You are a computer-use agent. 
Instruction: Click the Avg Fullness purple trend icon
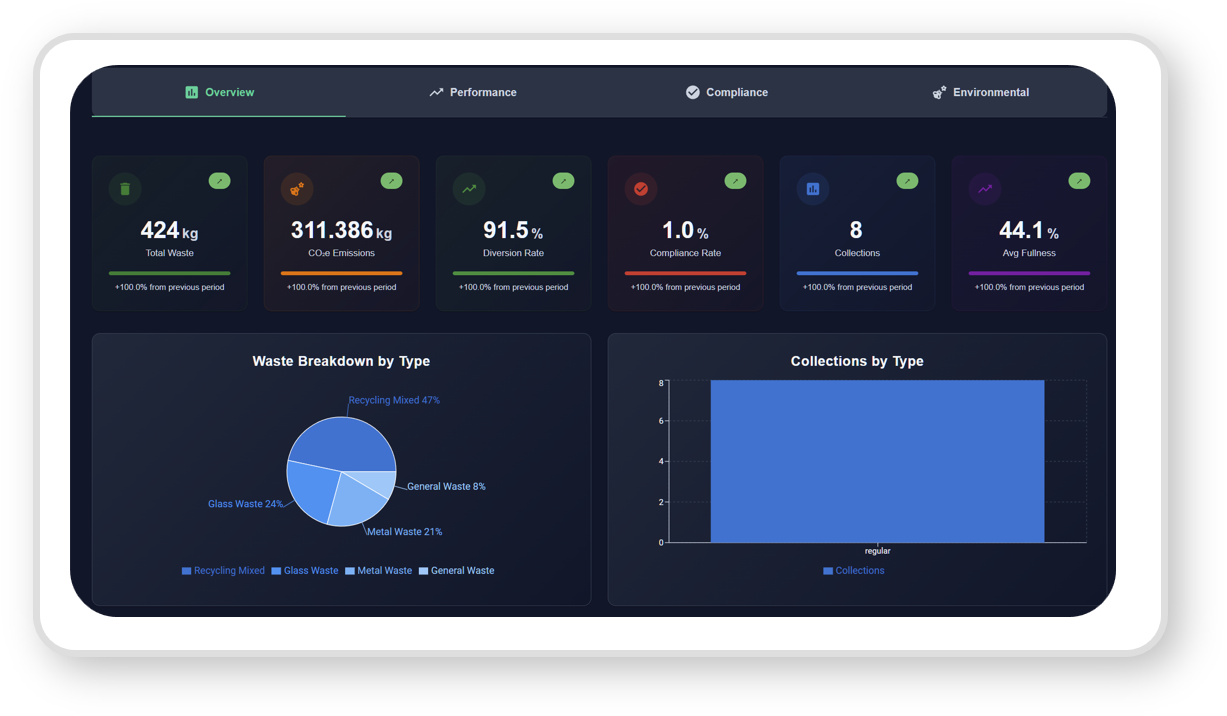[x=985, y=189]
